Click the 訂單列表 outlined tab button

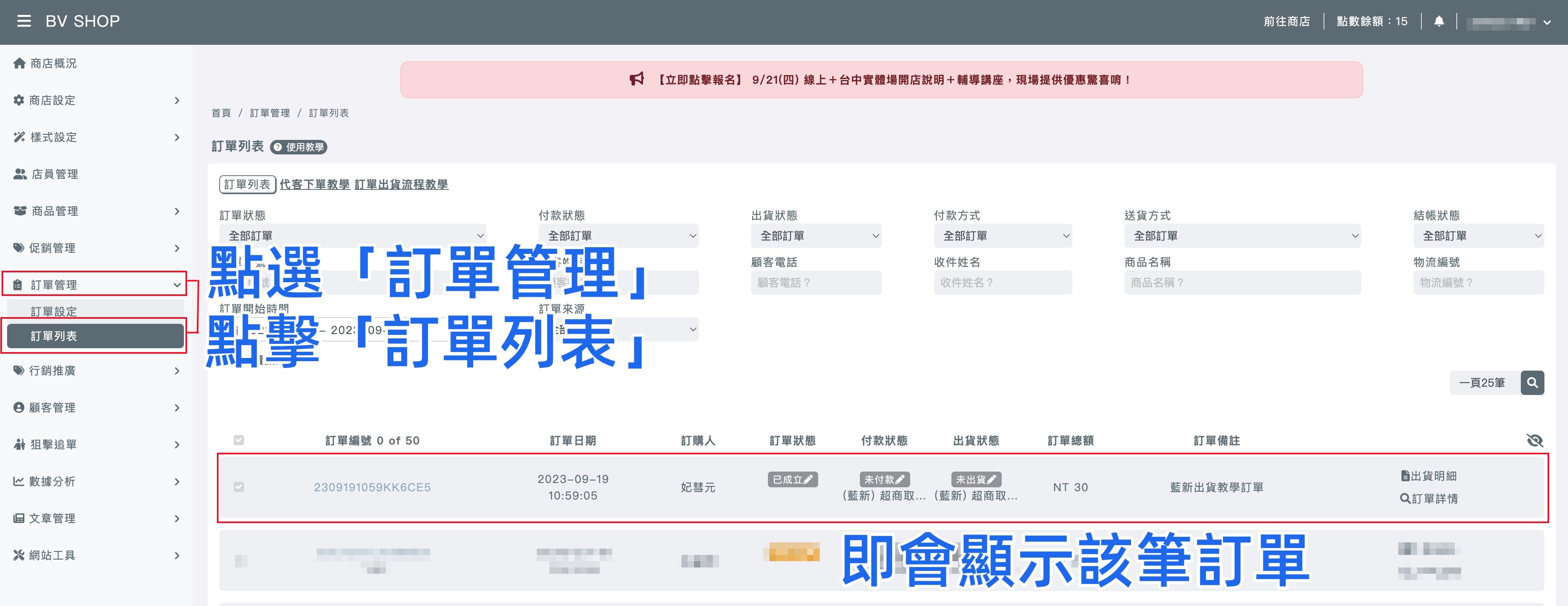tap(247, 184)
